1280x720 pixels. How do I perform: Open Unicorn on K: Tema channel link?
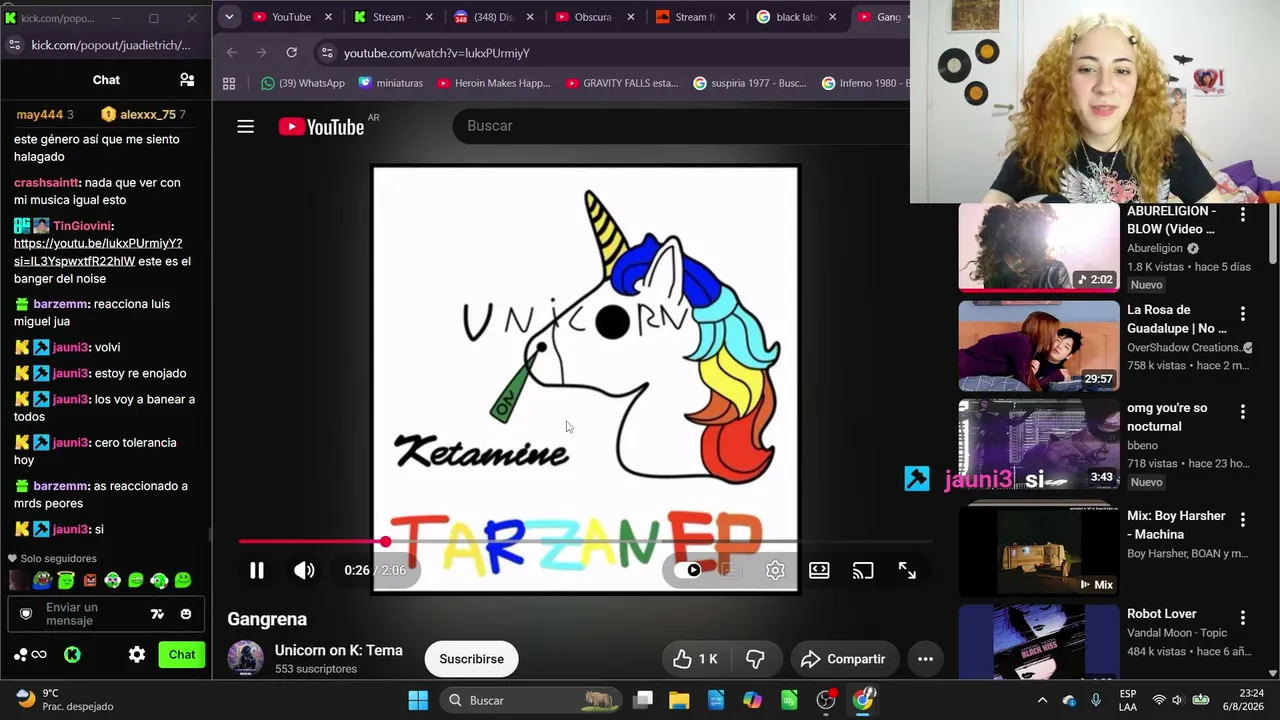click(x=339, y=650)
